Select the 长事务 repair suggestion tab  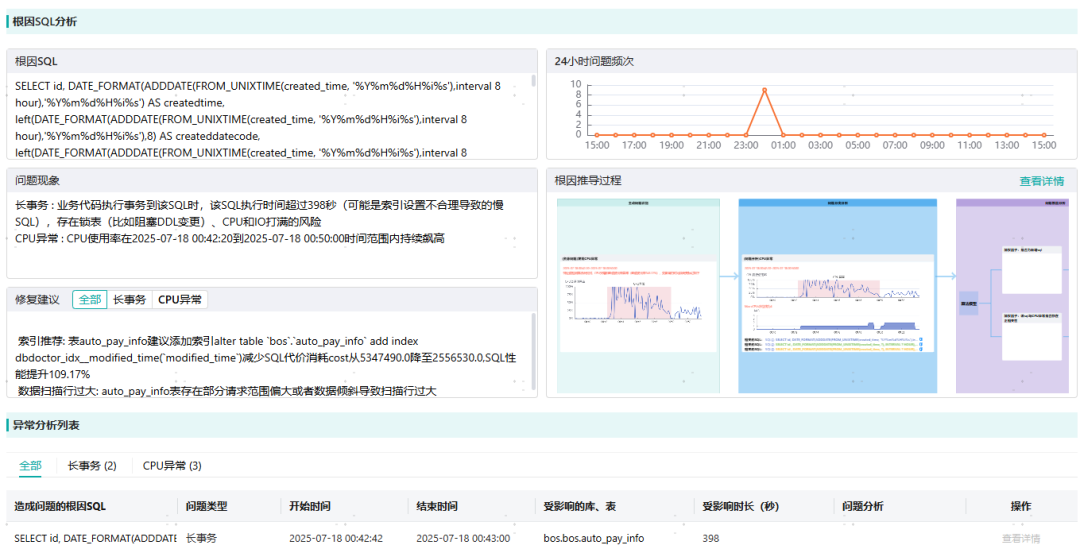point(129,300)
